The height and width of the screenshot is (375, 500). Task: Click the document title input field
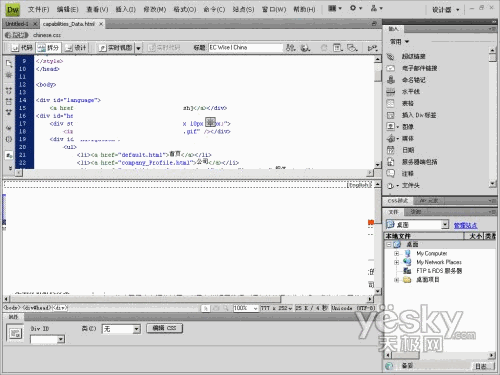(246, 48)
